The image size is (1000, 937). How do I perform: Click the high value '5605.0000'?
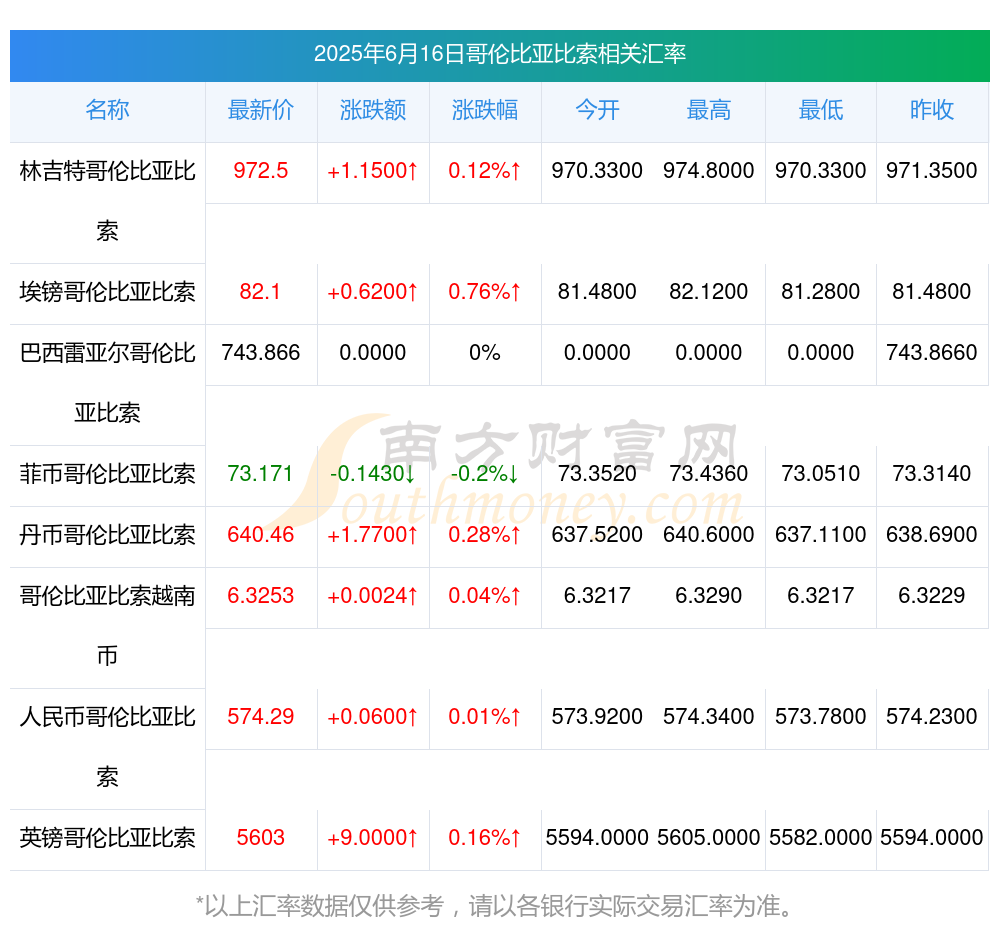click(709, 837)
